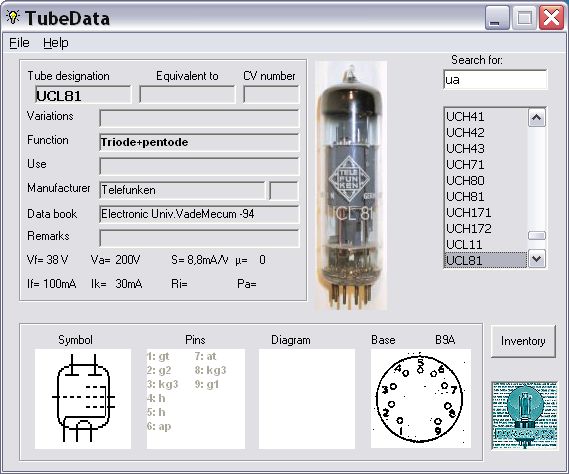
Task: Click the Use field
Action: [199, 166]
